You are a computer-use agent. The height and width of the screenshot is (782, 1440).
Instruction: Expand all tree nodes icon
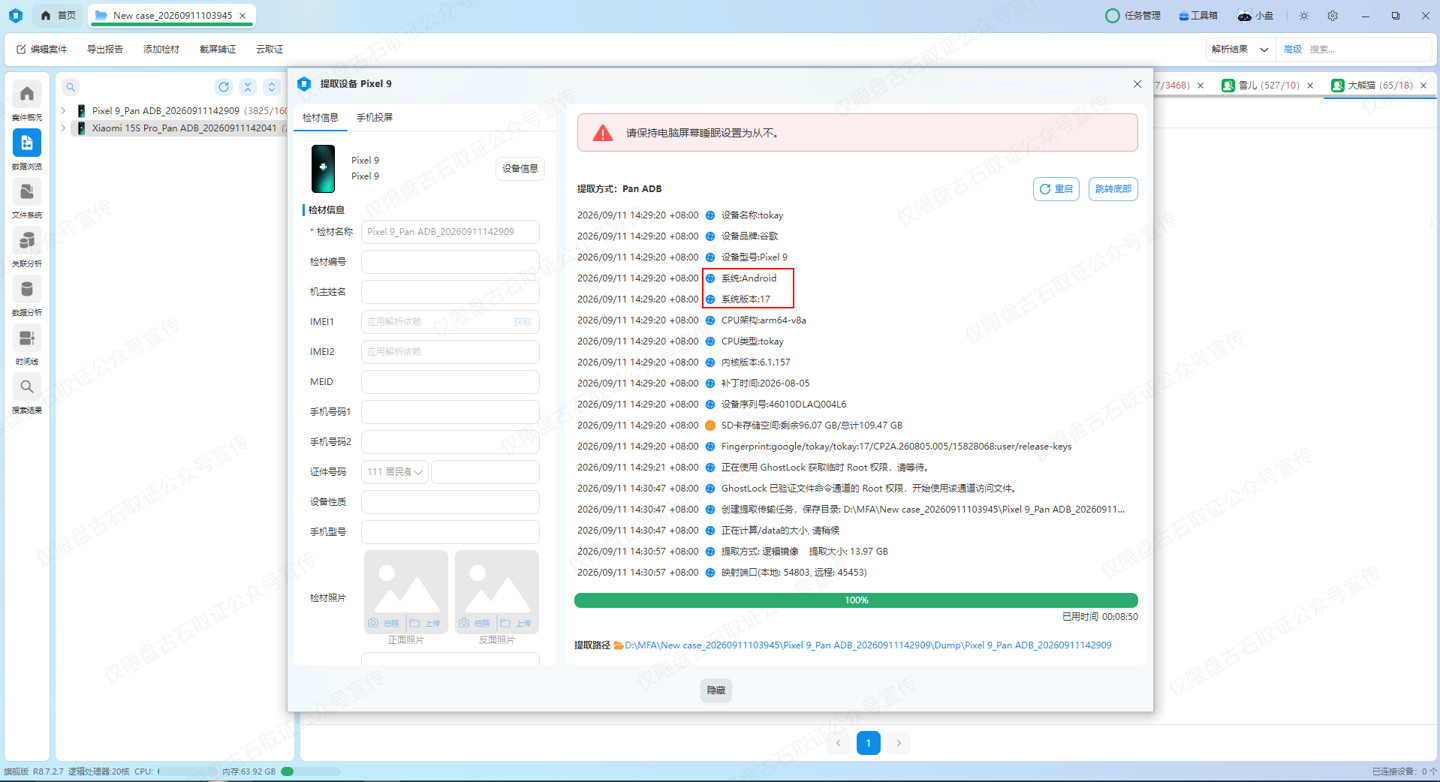pyautogui.click(x=271, y=87)
